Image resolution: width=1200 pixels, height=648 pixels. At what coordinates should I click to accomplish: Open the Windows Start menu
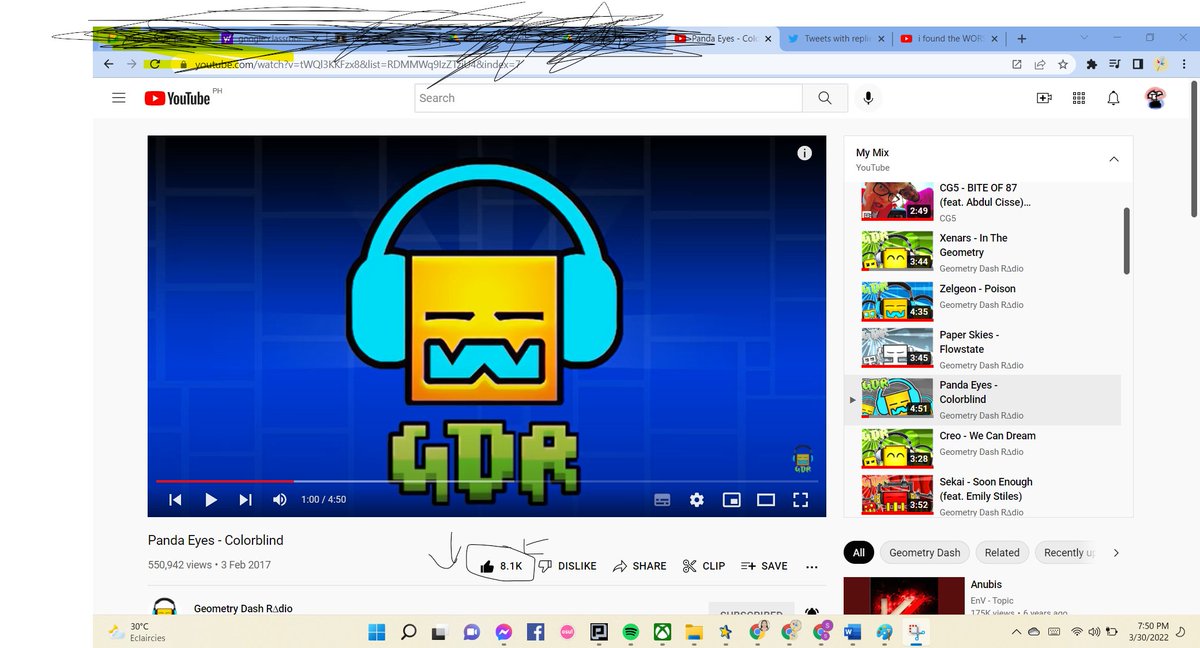pos(377,632)
